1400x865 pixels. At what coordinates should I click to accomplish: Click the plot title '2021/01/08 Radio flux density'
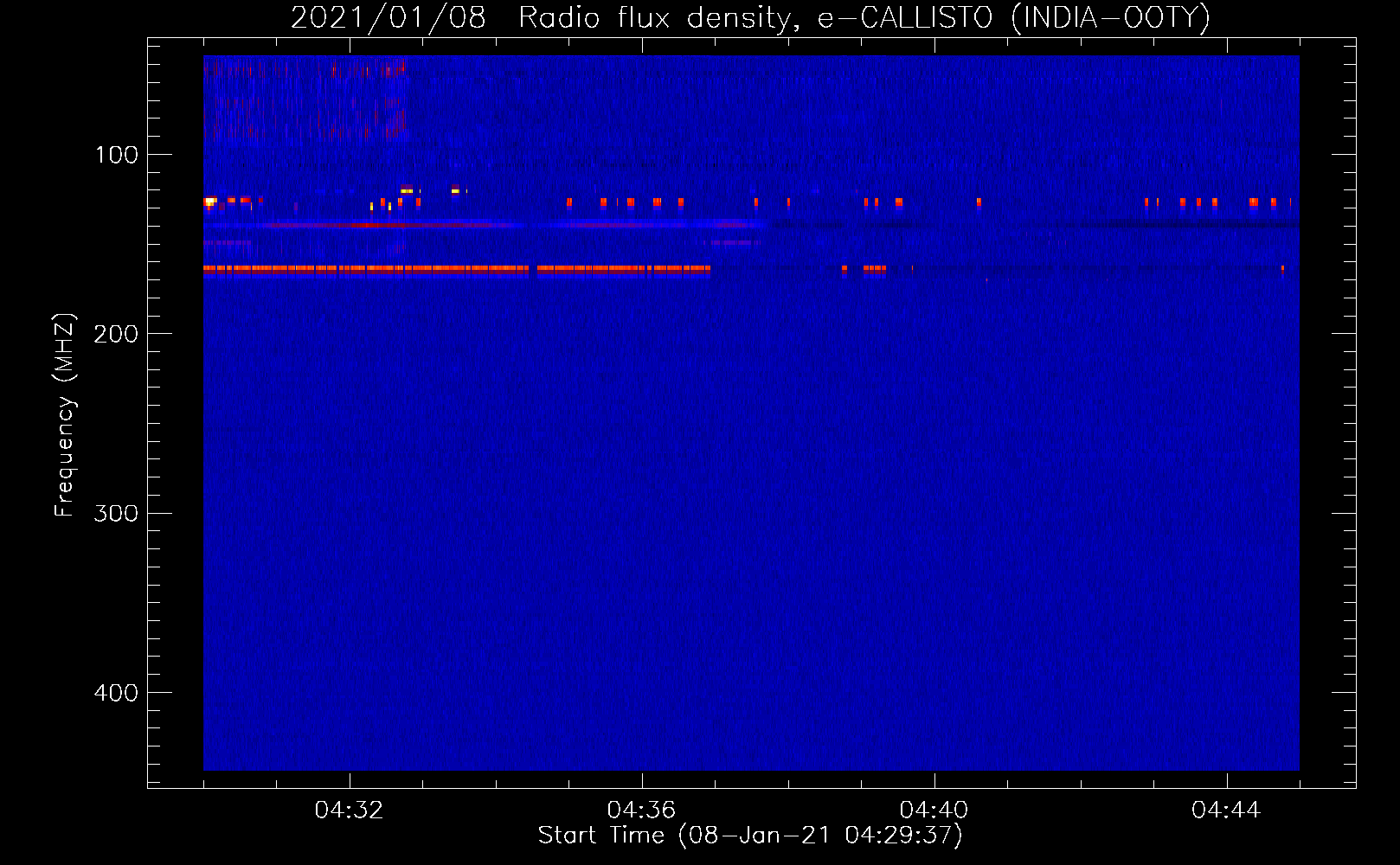click(750, 17)
